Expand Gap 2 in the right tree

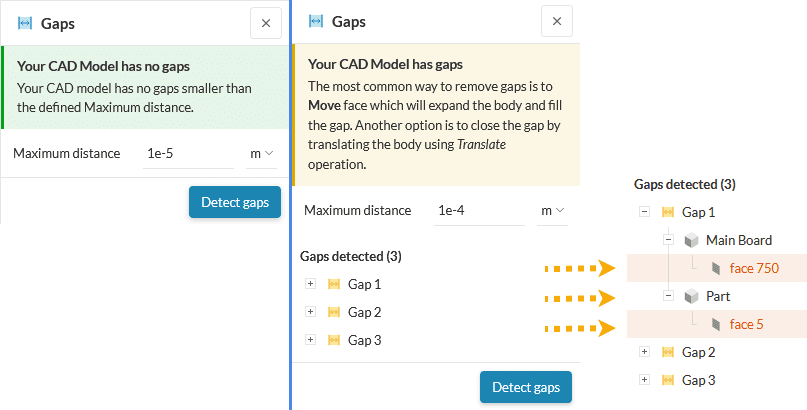(644, 352)
